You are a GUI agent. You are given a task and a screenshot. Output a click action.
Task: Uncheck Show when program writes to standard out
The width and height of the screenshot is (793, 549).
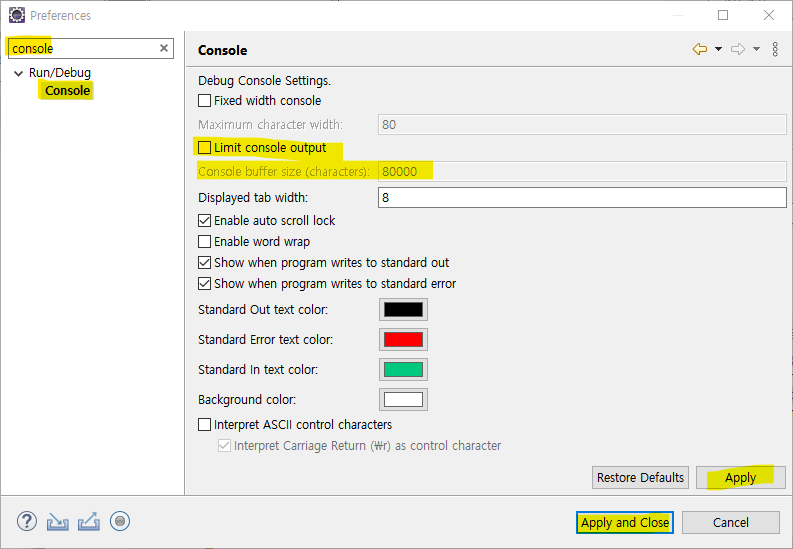(204, 262)
